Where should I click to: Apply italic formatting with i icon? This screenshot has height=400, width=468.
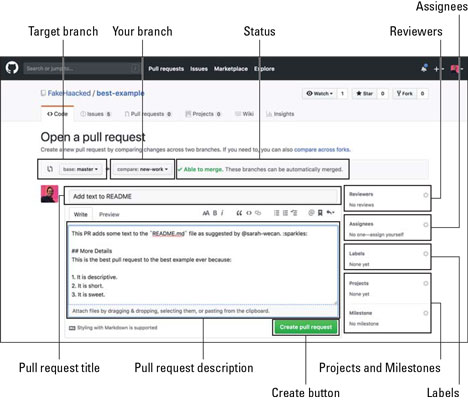pos(222,213)
